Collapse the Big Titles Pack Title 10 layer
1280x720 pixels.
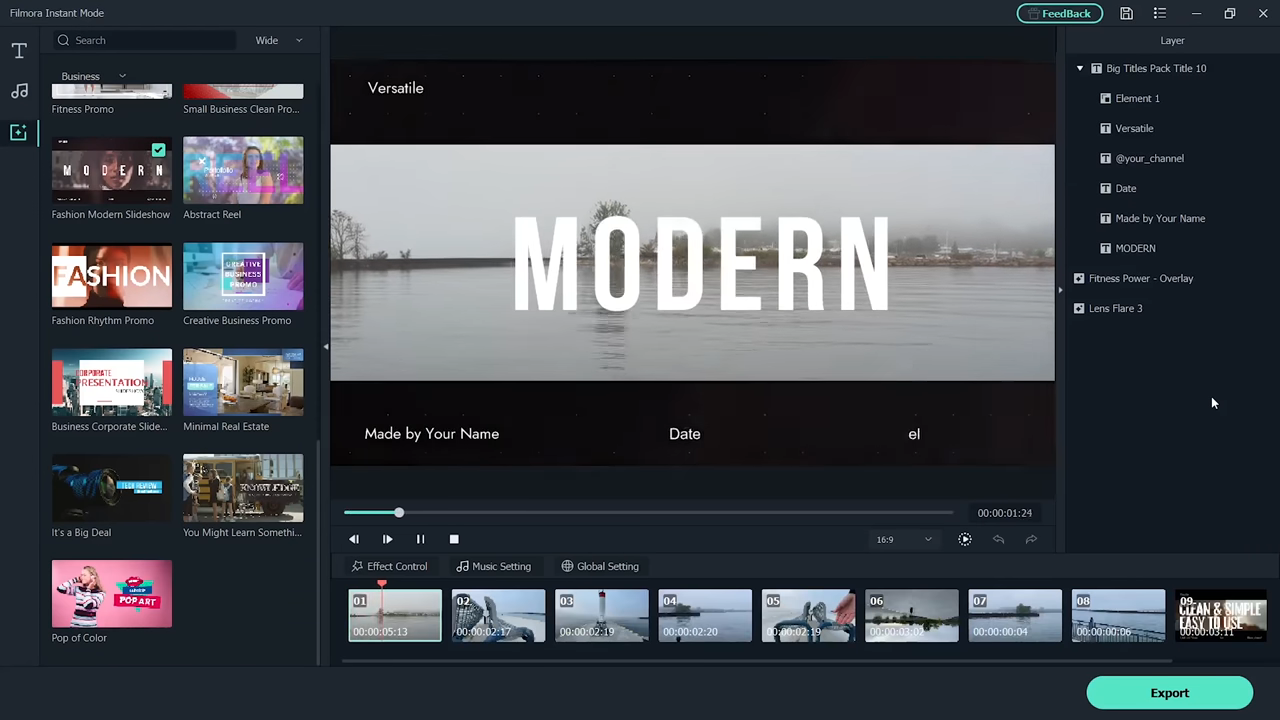[1079, 68]
